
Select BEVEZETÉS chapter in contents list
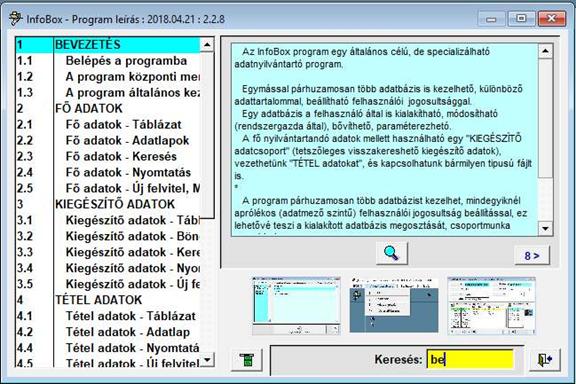coord(108,45)
